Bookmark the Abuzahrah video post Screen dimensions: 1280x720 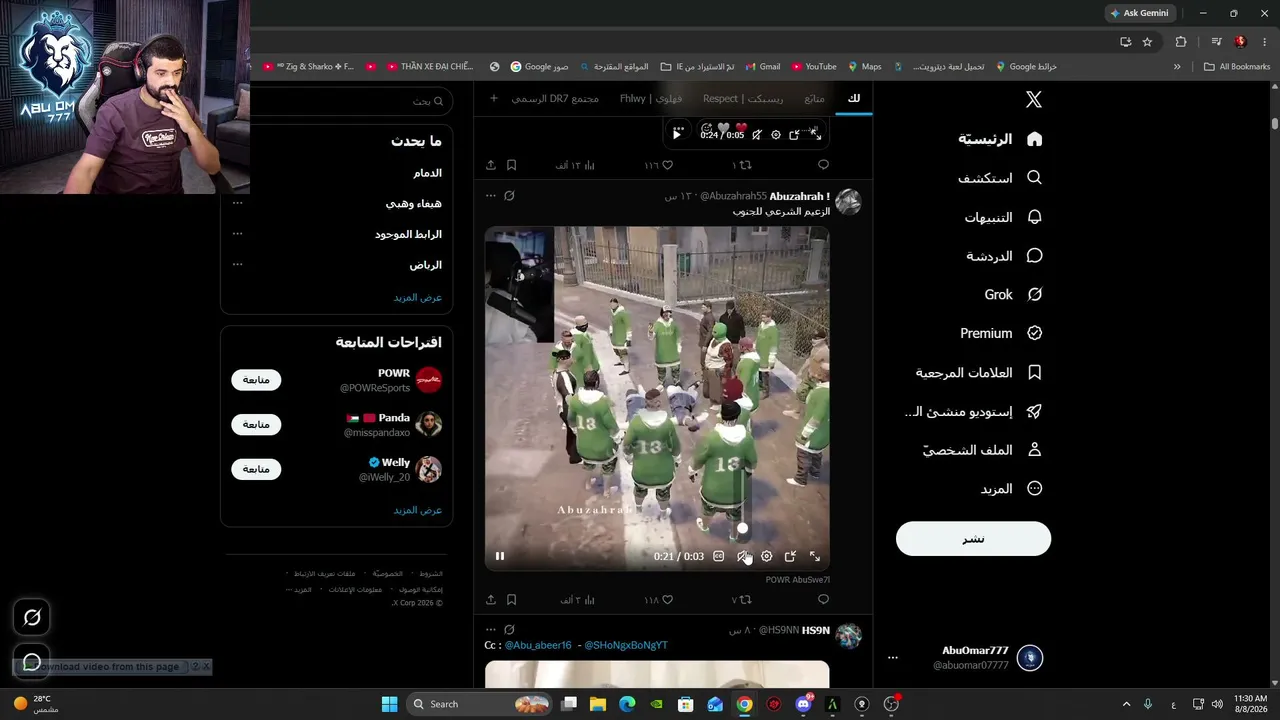[511, 600]
